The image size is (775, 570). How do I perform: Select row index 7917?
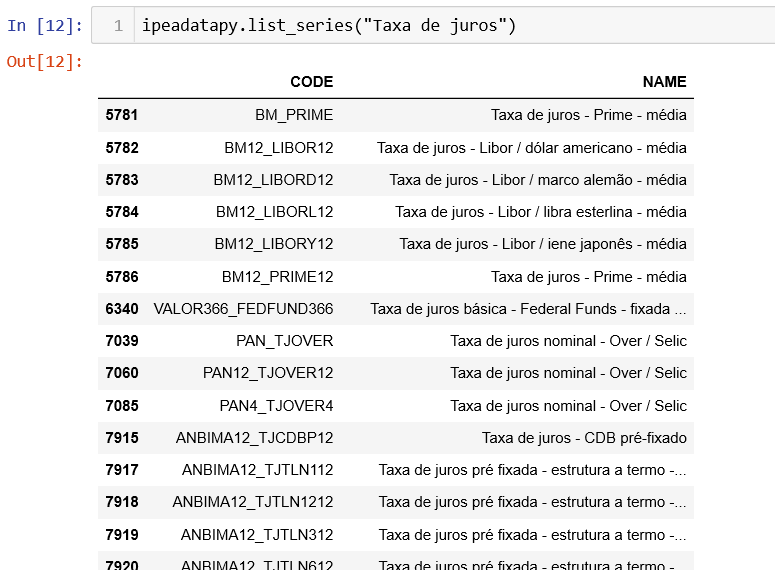(x=121, y=470)
